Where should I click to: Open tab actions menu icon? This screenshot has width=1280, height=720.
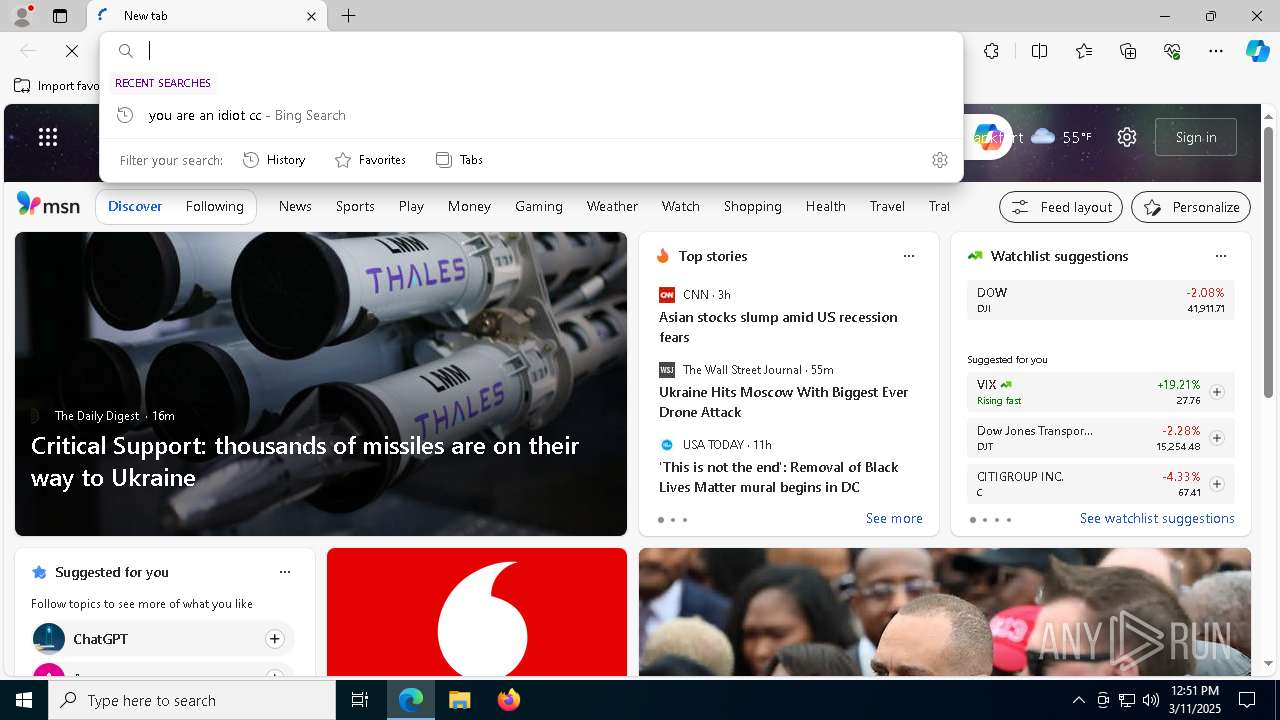[60, 16]
